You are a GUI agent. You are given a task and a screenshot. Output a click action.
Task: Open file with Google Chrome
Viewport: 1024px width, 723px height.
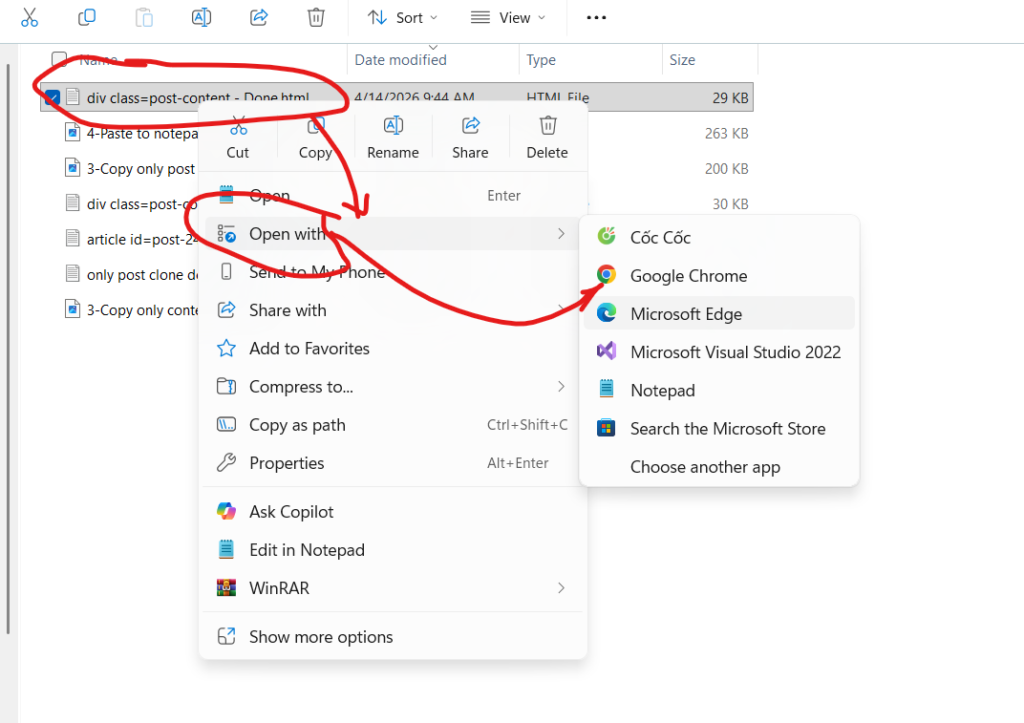688,276
